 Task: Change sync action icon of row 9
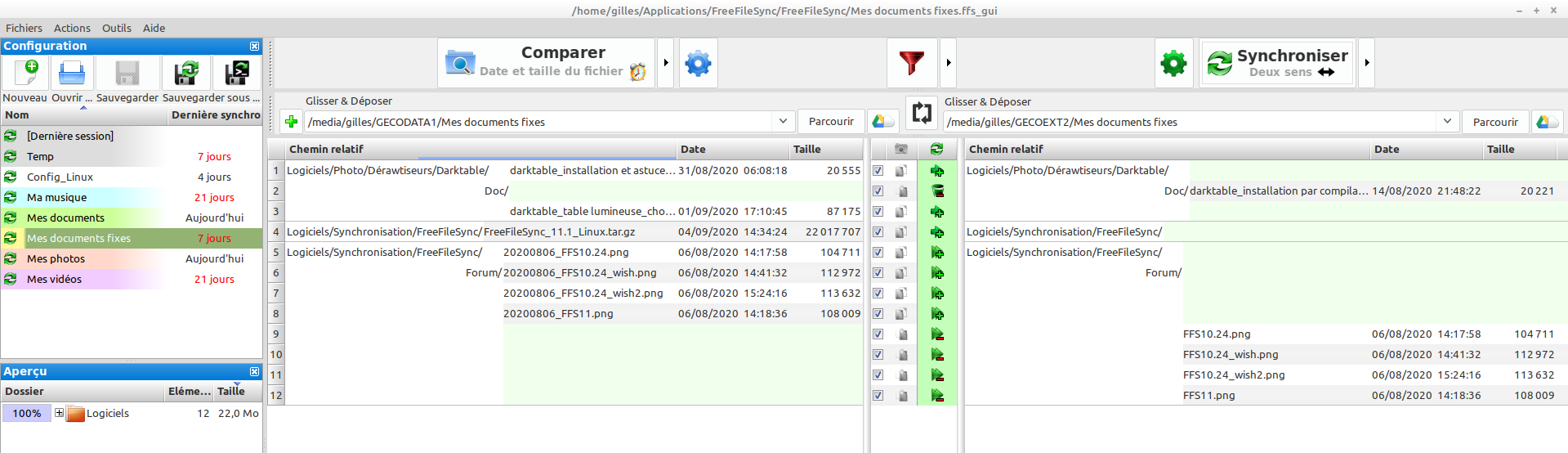pos(937,334)
